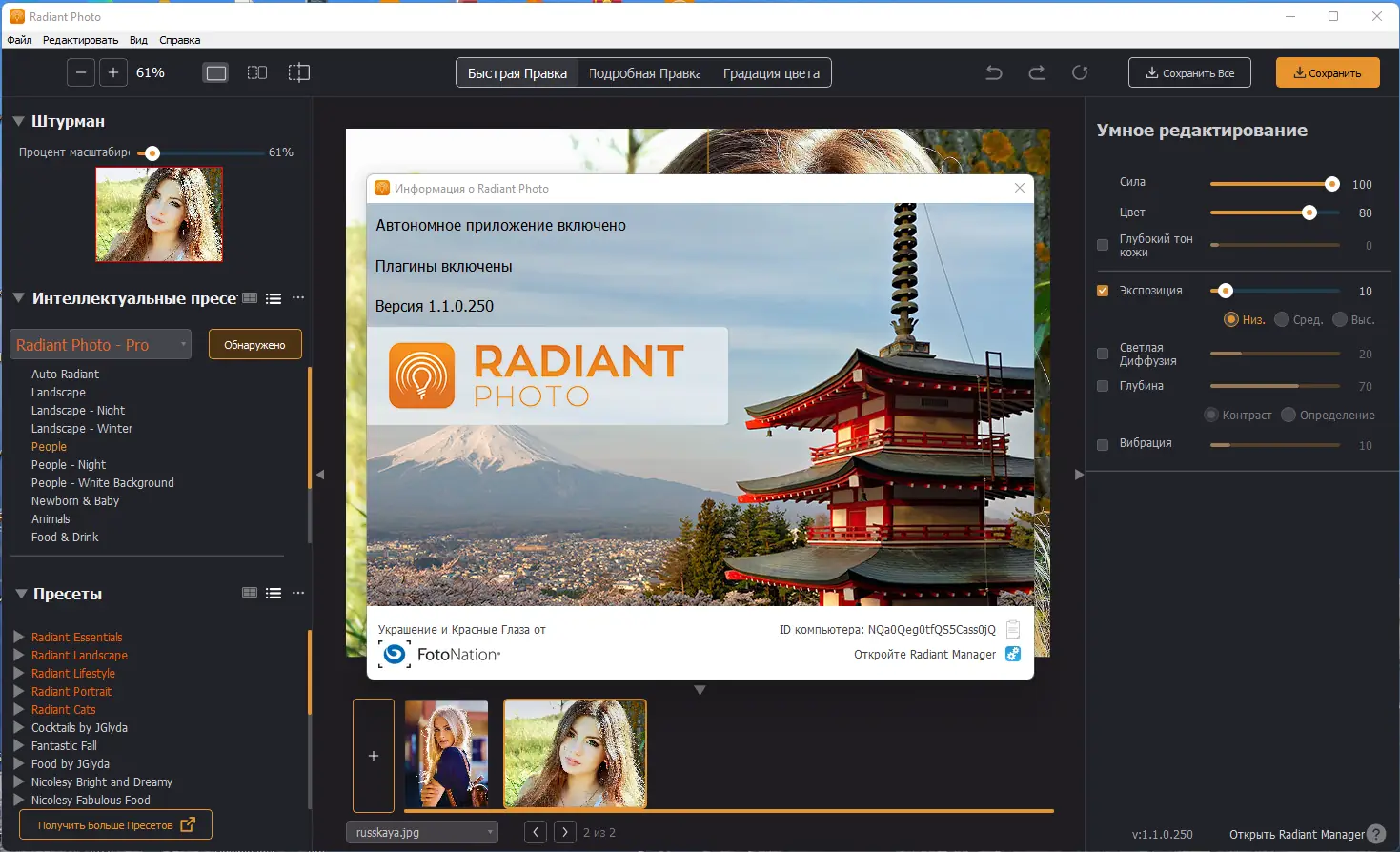The image size is (1400, 852).
Task: Switch Presets panel to list view
Action: [x=273, y=592]
